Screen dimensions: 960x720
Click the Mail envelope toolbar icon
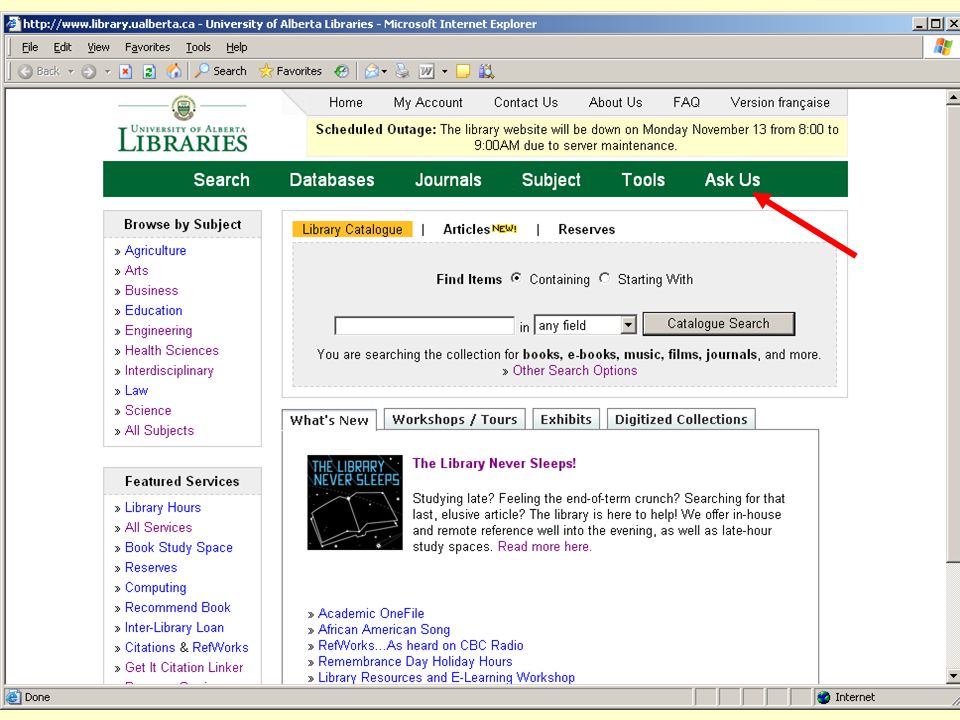coord(371,72)
